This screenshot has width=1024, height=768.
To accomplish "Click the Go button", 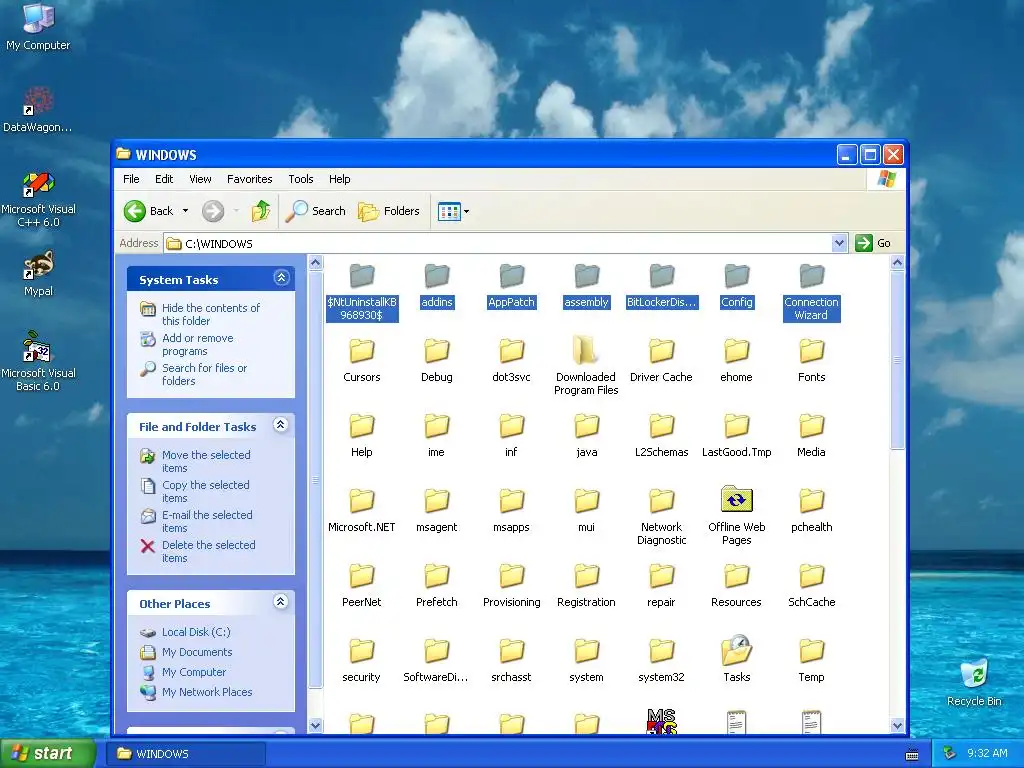I will [x=873, y=243].
